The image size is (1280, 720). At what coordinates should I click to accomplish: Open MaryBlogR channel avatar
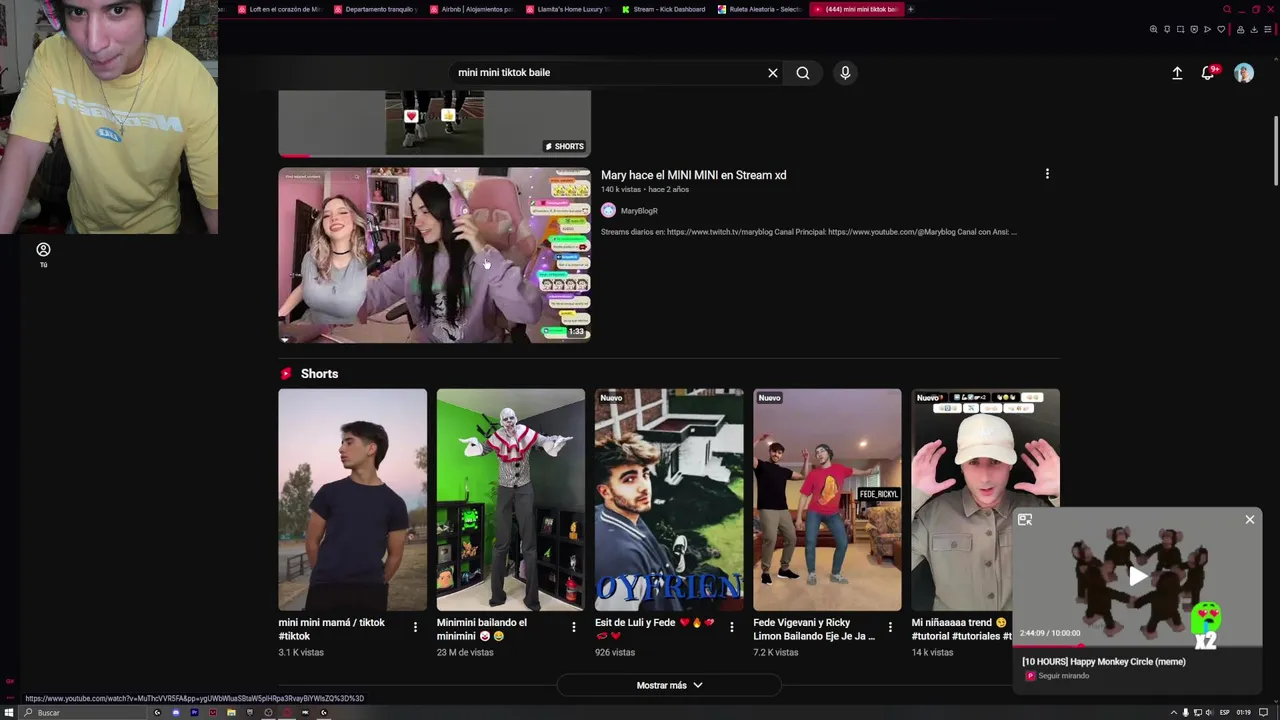[608, 210]
